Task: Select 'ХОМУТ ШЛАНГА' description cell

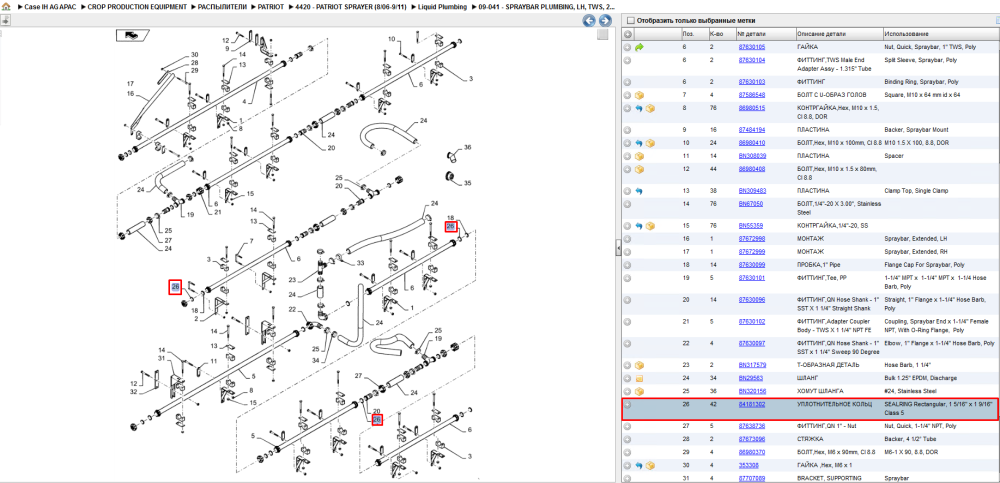Action: click(x=818, y=391)
